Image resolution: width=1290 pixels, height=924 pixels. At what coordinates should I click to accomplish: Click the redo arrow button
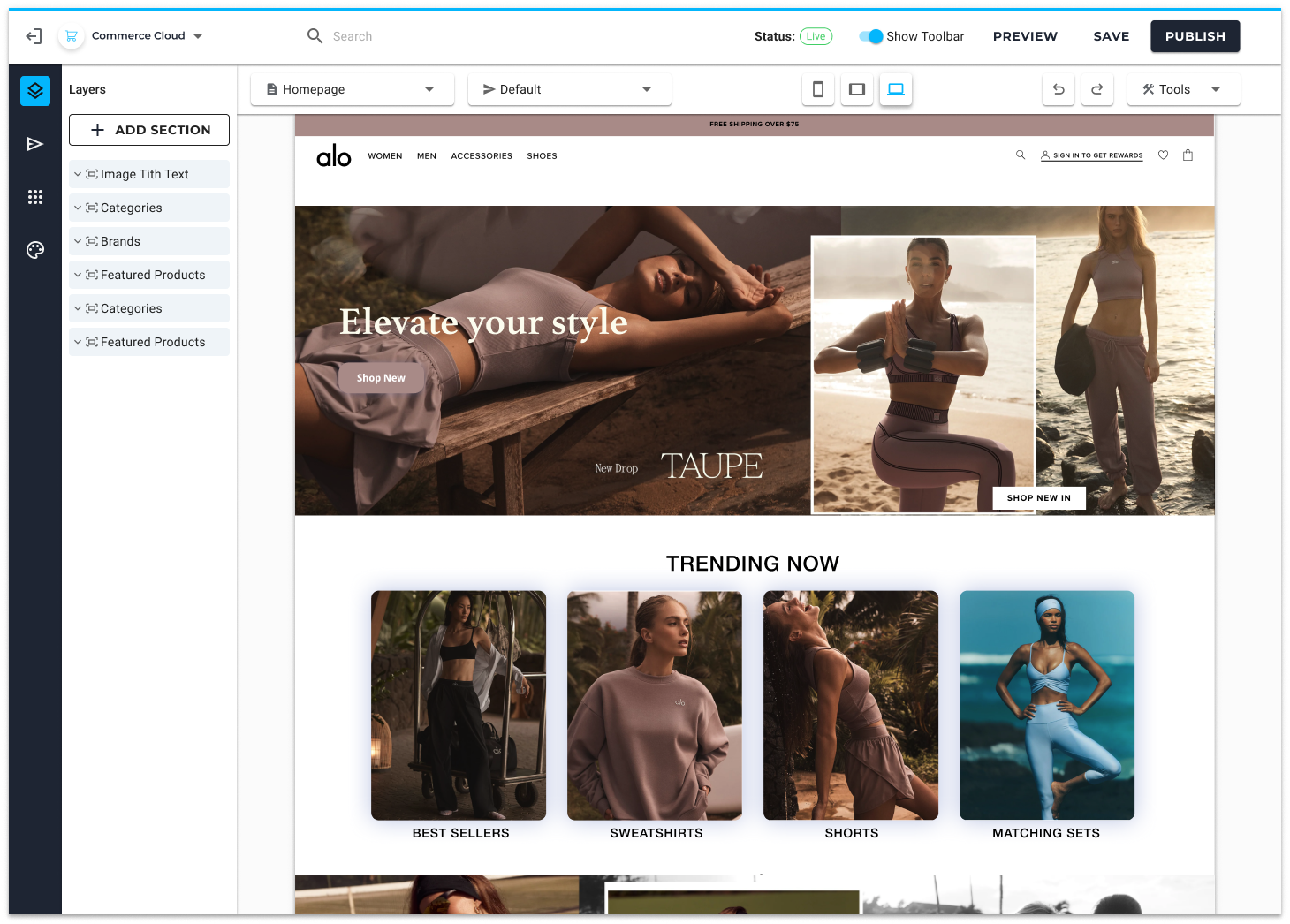click(1096, 89)
